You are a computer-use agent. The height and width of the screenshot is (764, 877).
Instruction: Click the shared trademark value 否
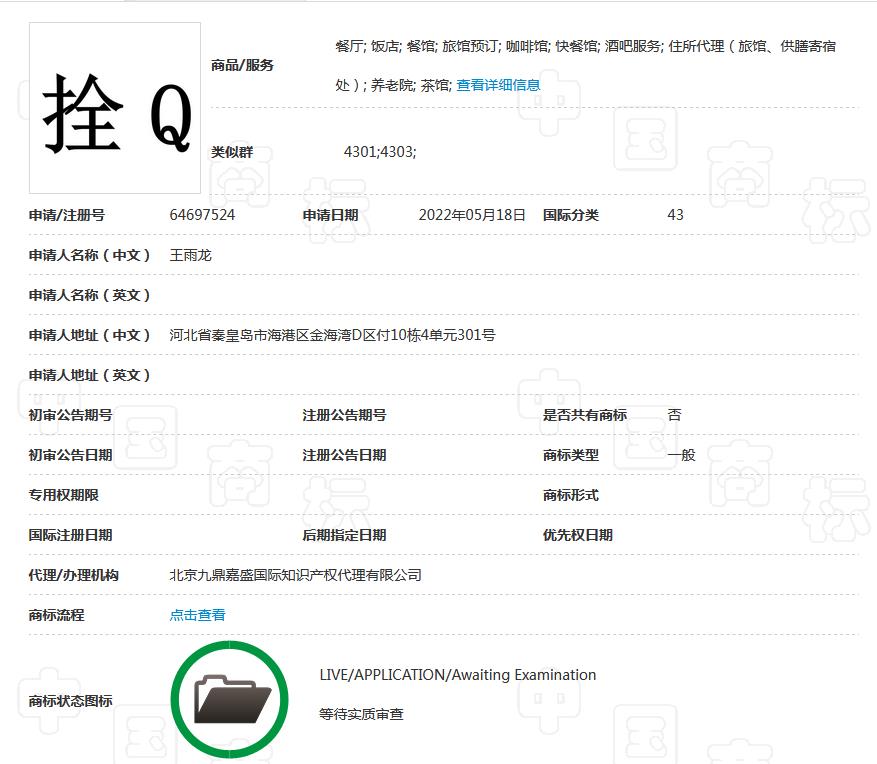674,415
